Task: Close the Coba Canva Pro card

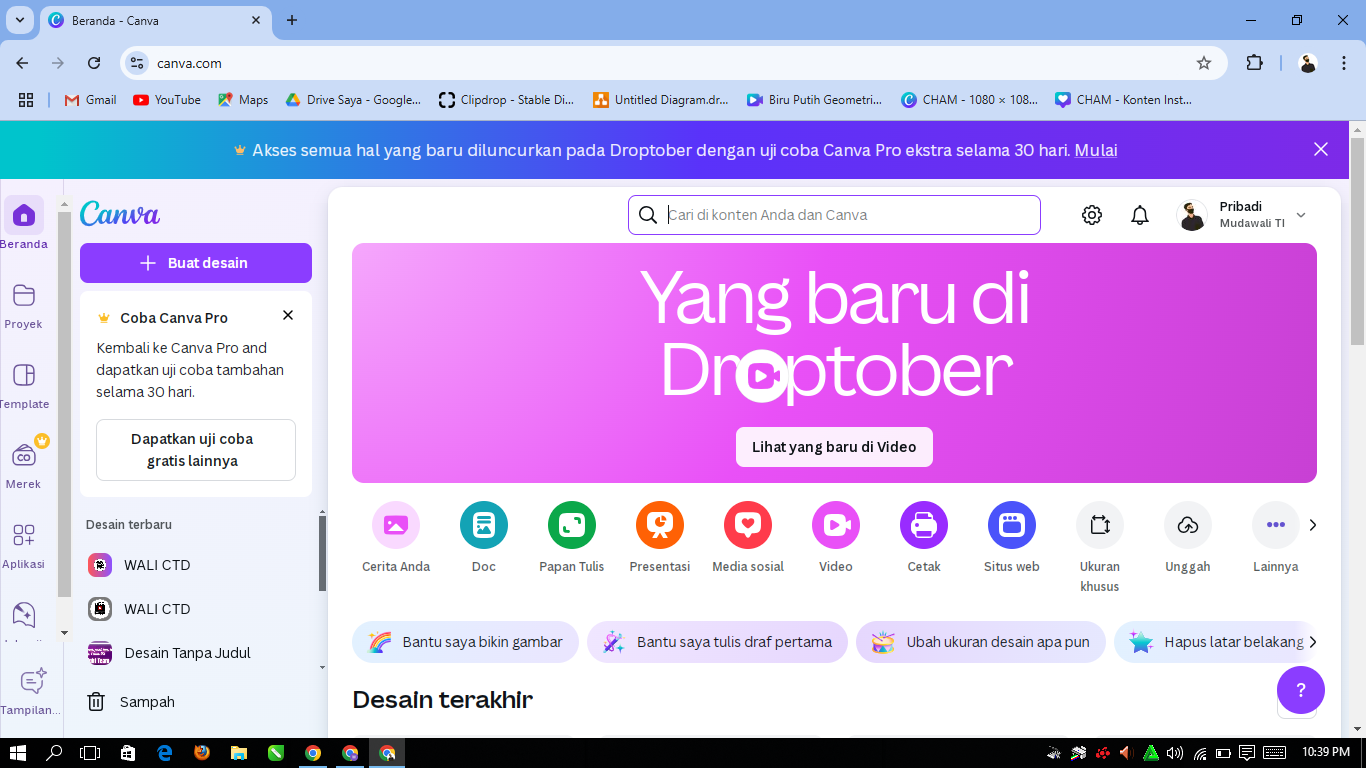Action: (288, 315)
